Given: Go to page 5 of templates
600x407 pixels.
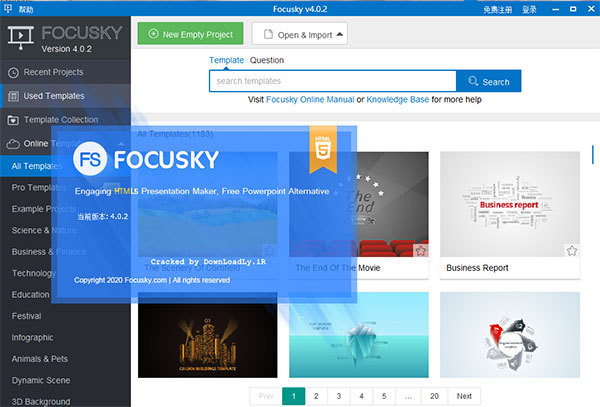Looking at the screenshot, I should (384, 396).
